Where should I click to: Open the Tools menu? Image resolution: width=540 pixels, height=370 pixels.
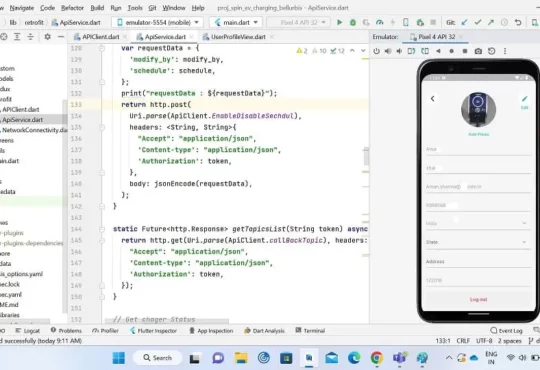pos(135,8)
